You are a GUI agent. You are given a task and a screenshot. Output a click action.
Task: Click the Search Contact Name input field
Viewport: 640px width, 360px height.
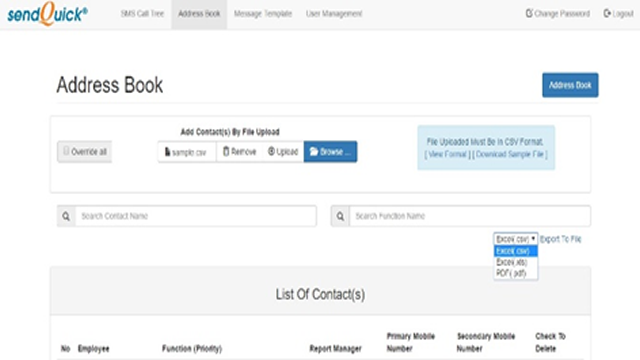point(196,216)
